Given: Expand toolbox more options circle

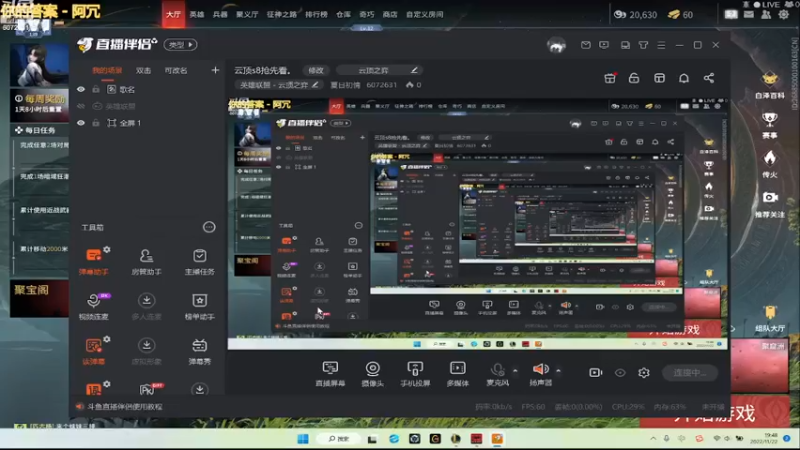Looking at the screenshot, I should coord(209,227).
